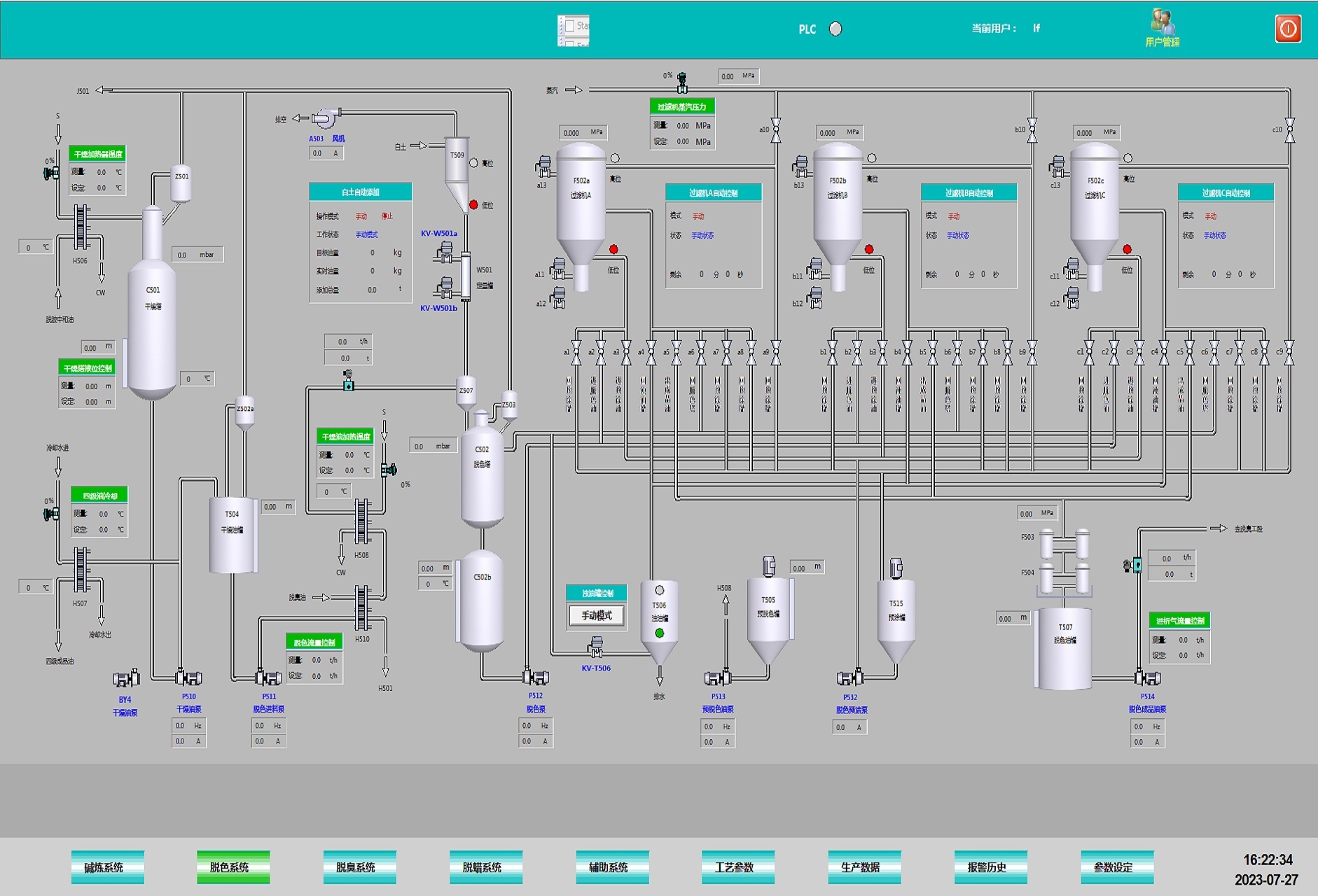Click valve c13 on filter F502c
Viewport: 1318px width, 896px height.
(x=1057, y=167)
